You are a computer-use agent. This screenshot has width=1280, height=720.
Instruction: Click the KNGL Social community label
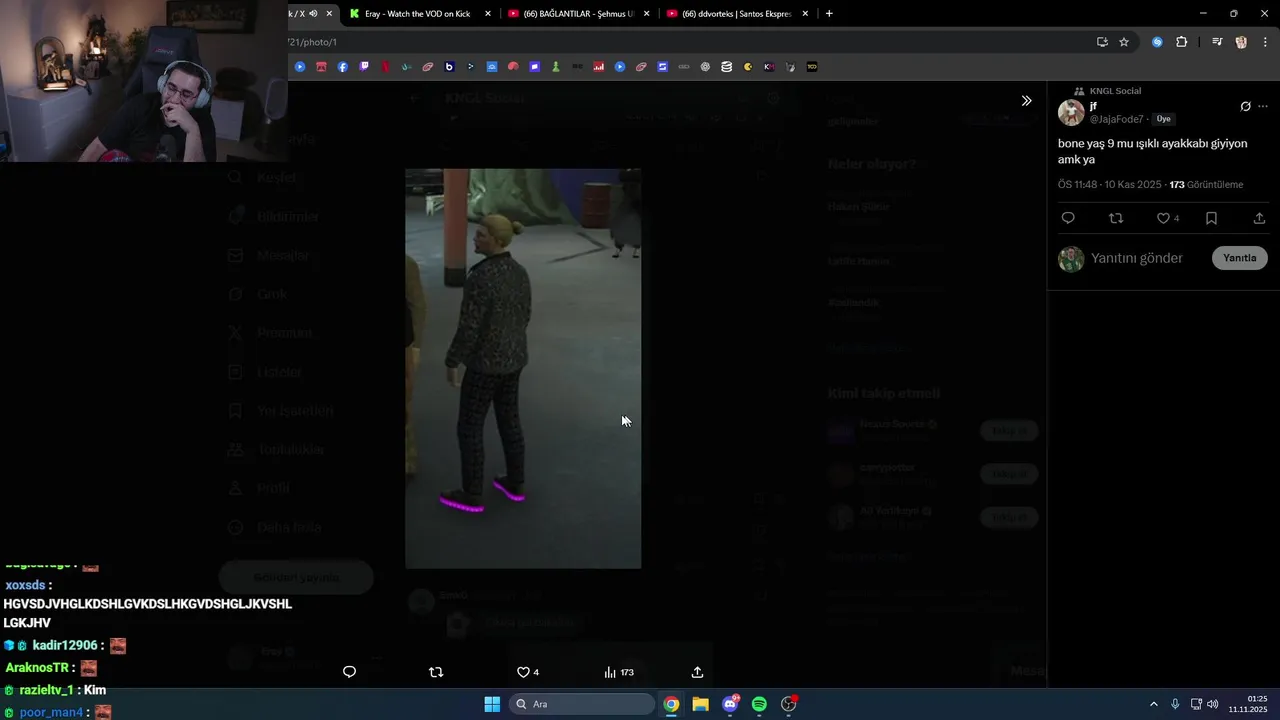click(x=1115, y=91)
